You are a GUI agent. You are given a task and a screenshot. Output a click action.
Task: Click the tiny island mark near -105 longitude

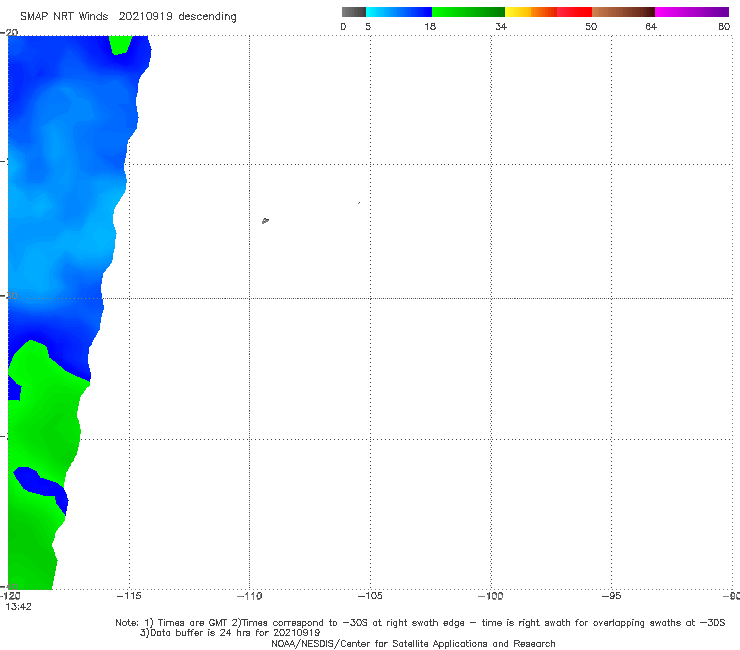(359, 203)
